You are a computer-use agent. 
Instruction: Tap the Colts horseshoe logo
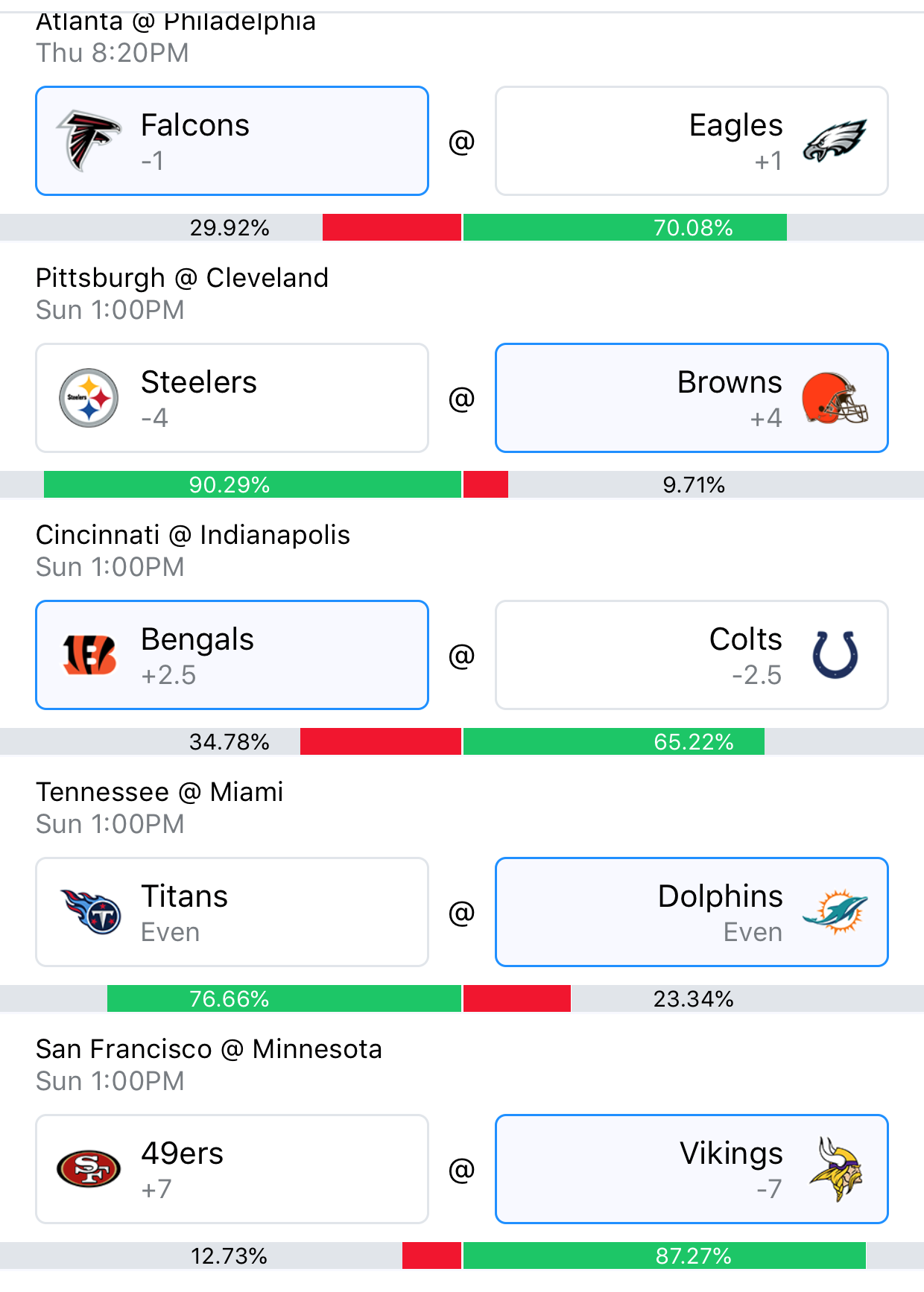(835, 655)
